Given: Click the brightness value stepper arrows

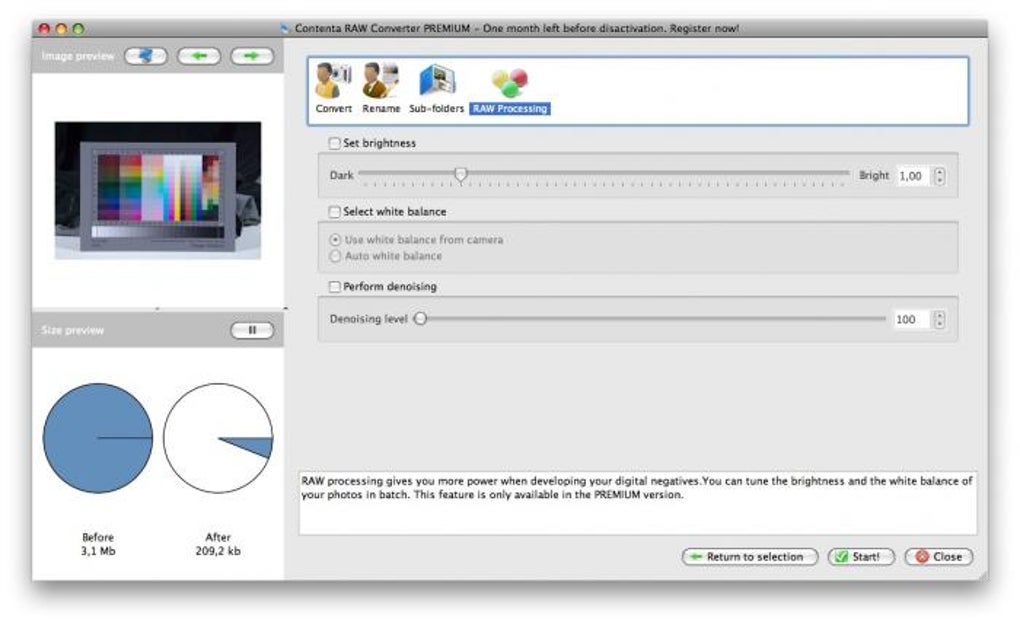Looking at the screenshot, I should (939, 176).
